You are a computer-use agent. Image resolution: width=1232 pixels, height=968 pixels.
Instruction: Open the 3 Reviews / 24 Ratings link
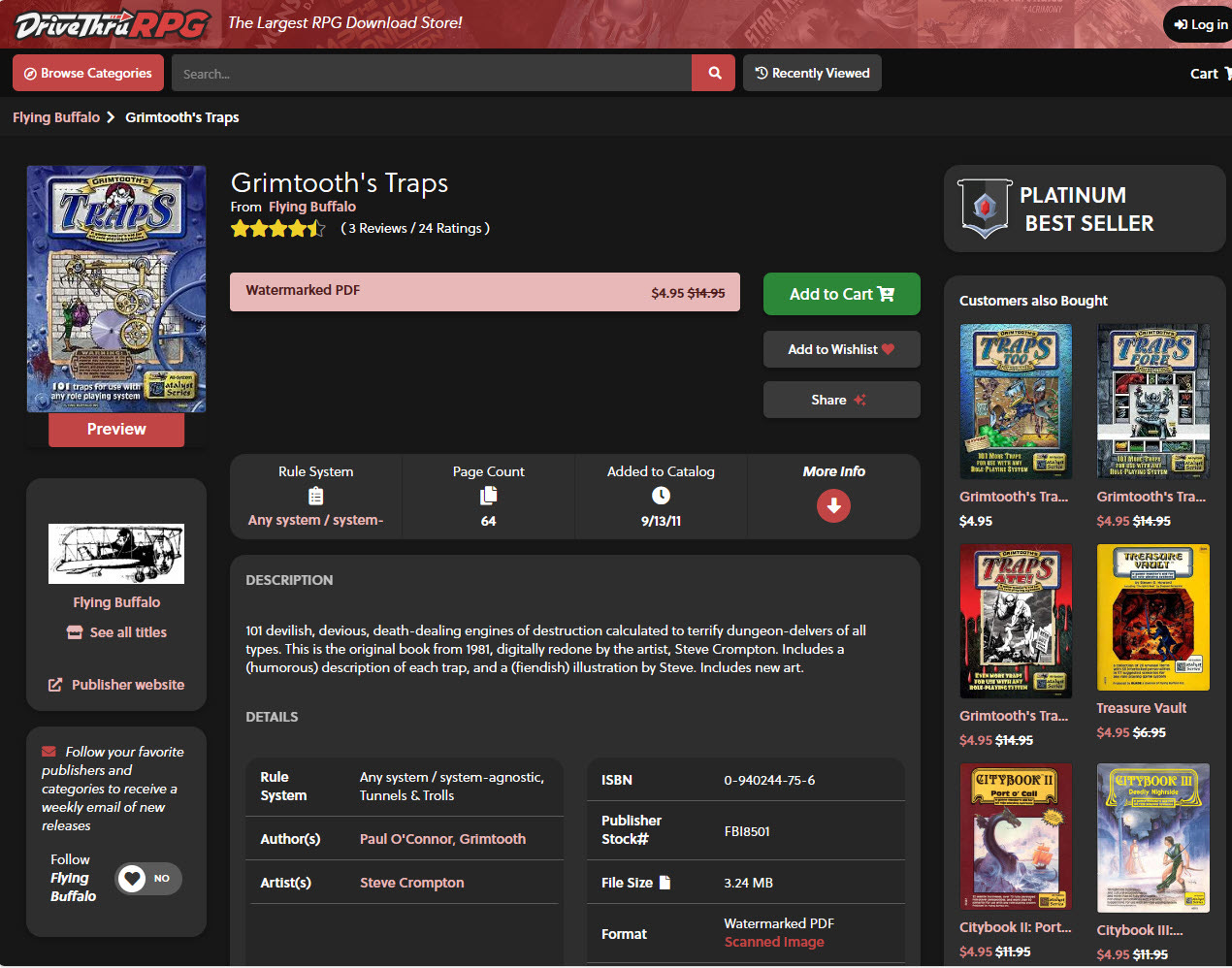pos(415,228)
